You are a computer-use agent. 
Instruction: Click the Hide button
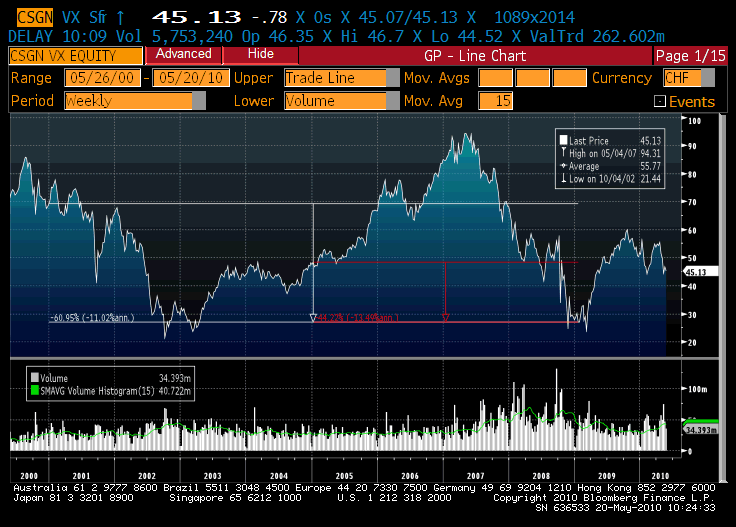click(x=261, y=54)
